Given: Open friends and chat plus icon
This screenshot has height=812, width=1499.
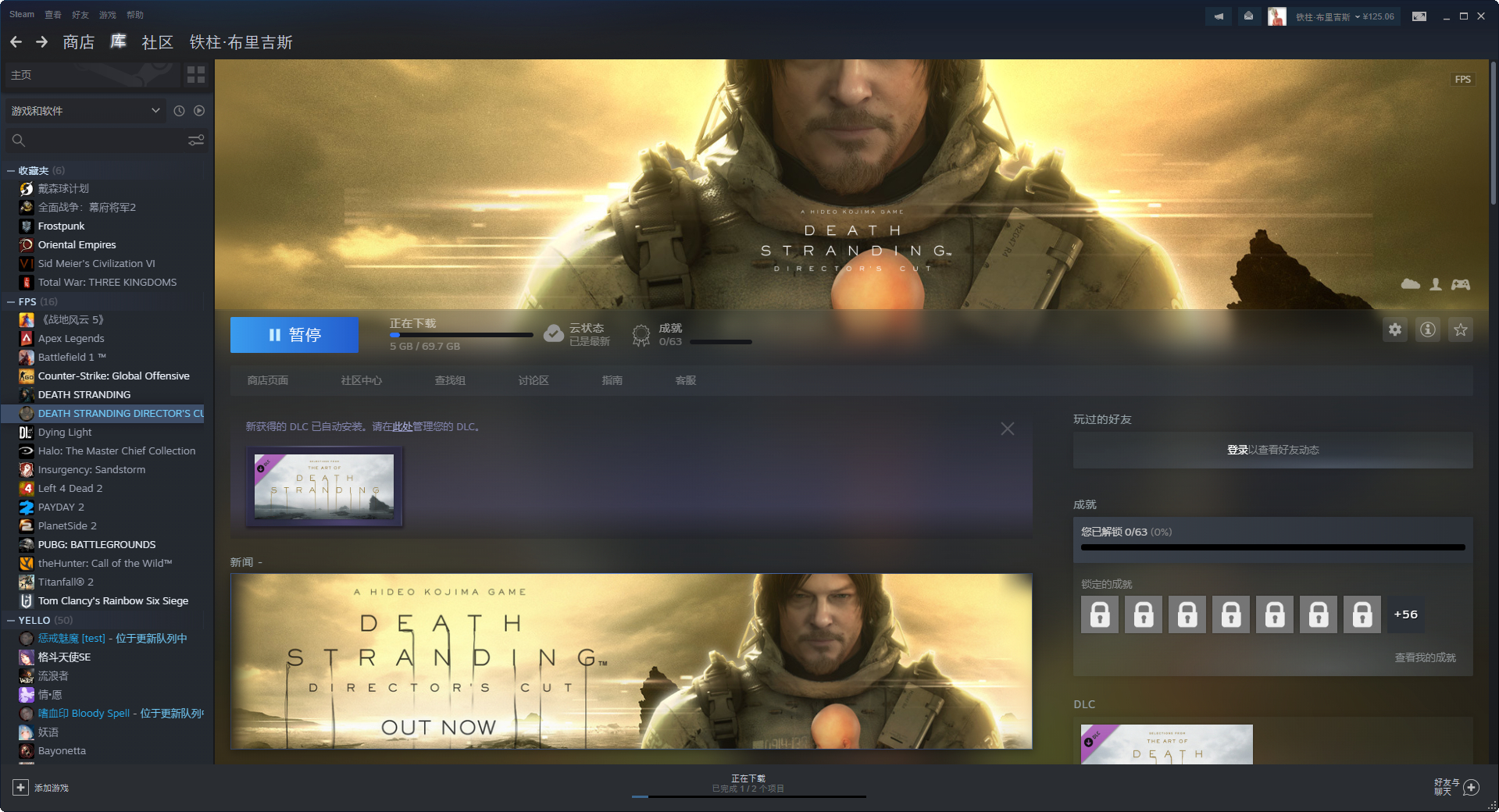Looking at the screenshot, I should (x=1472, y=787).
